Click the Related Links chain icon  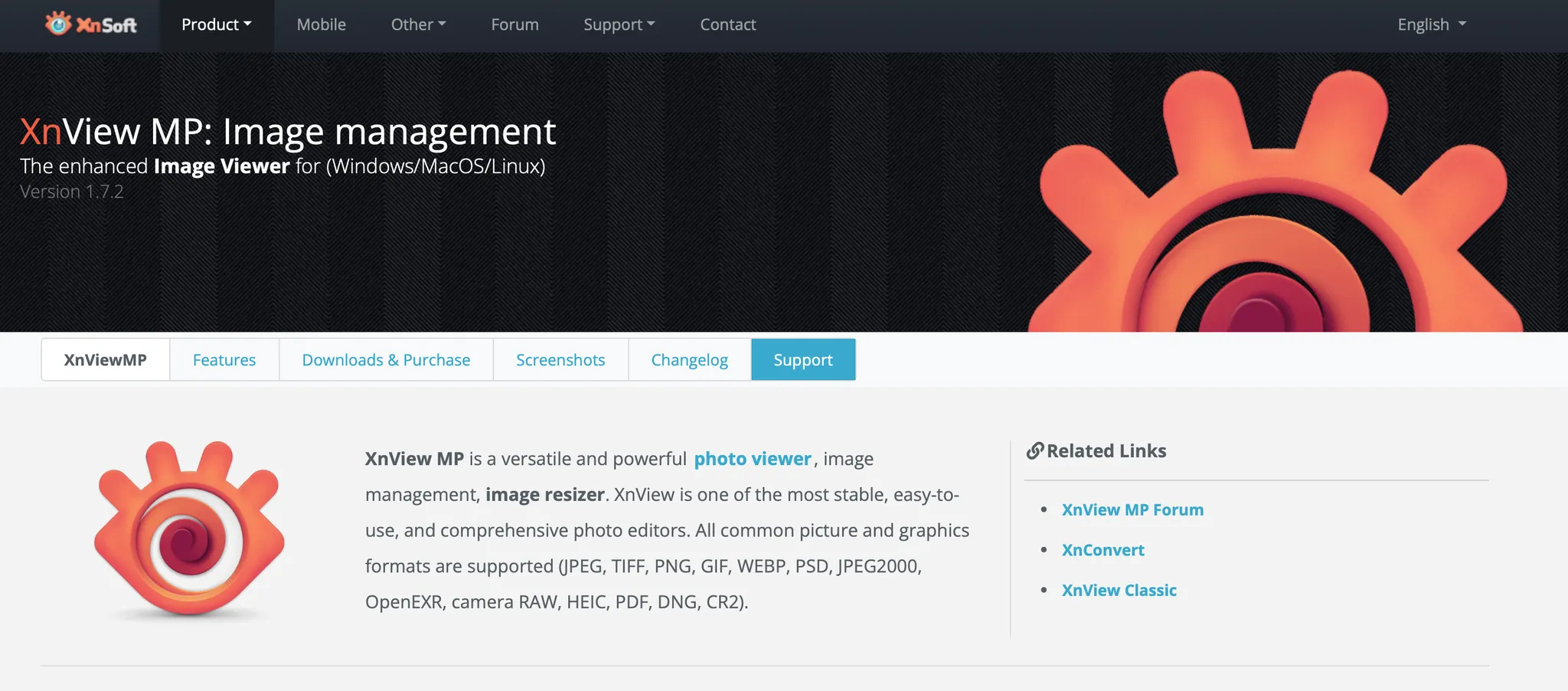point(1035,450)
